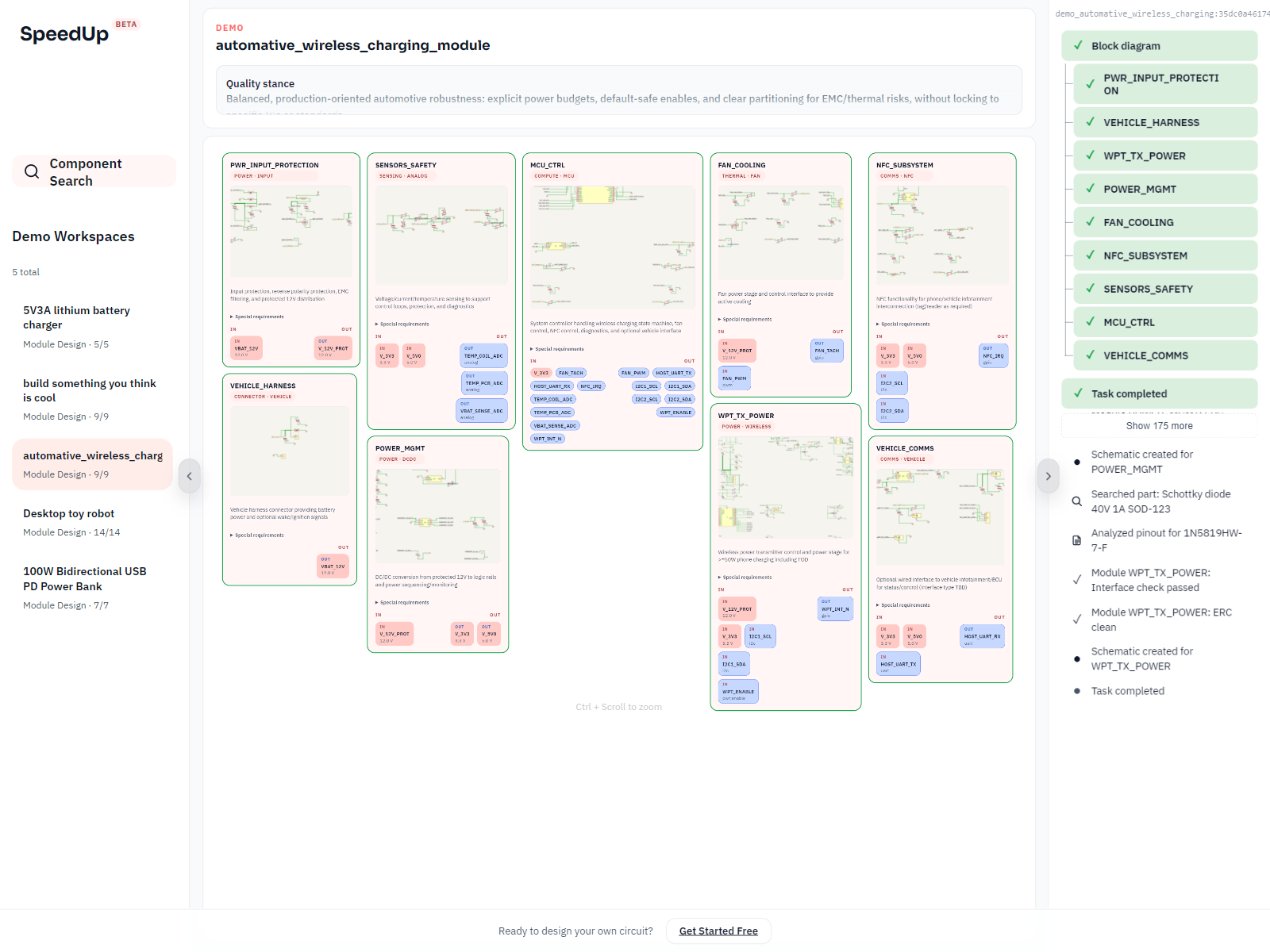
Task: Open the WPT_TX_POWER schematic thumbnail
Action: 785,487
